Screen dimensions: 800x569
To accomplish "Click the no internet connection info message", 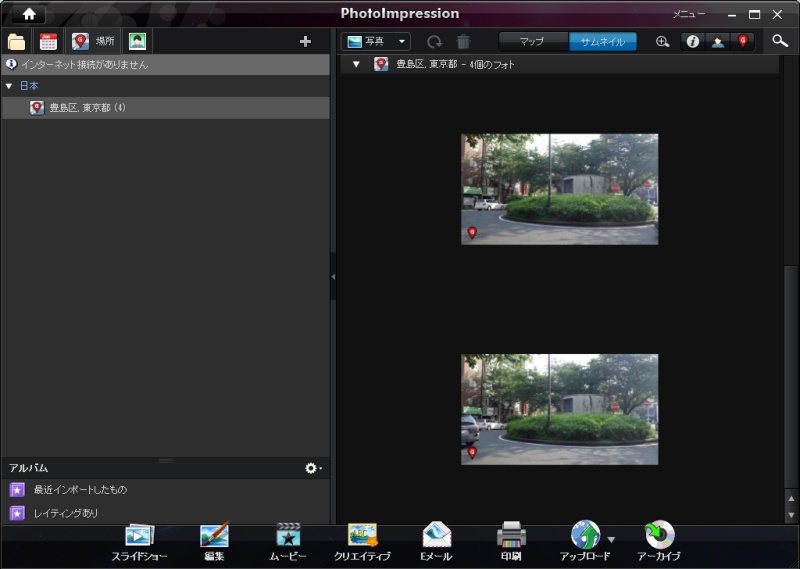I will (165, 64).
